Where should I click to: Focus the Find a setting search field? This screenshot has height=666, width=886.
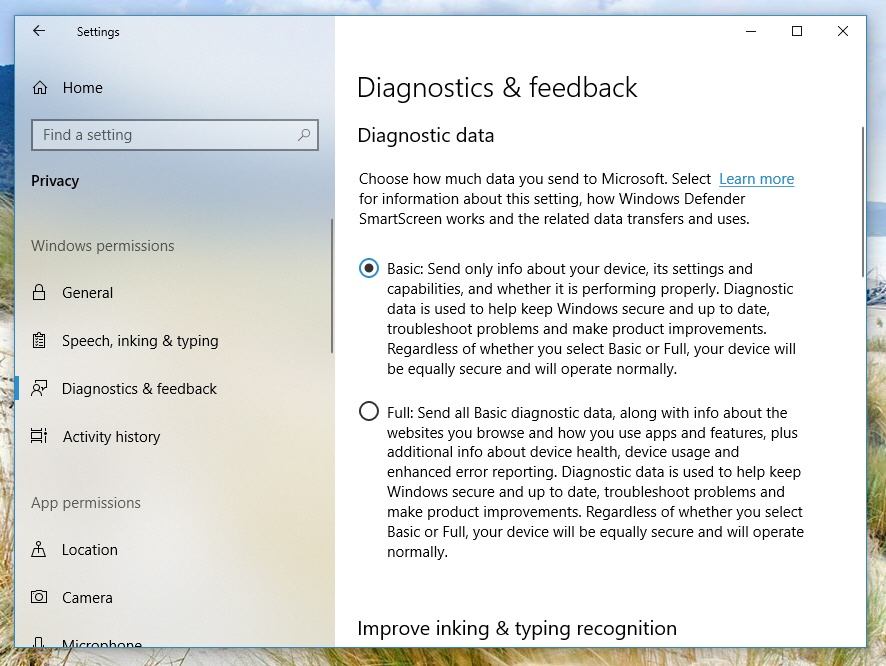pyautogui.click(x=165, y=135)
